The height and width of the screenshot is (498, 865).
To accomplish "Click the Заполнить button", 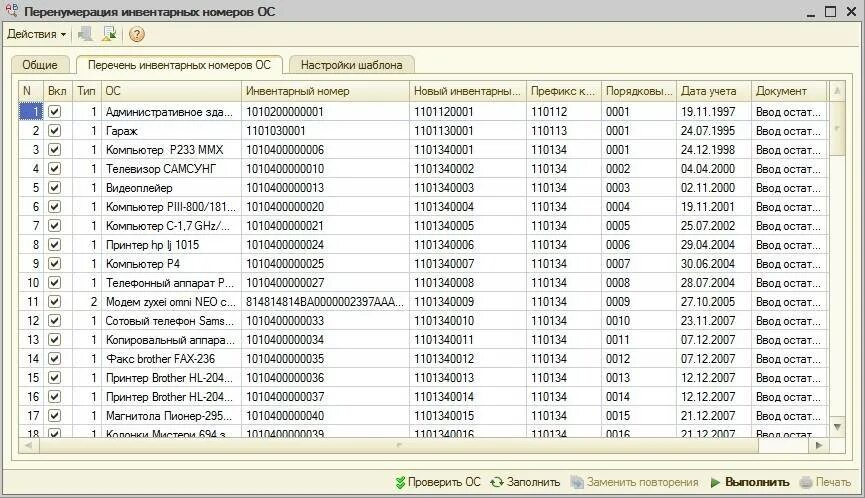I will (x=525, y=482).
